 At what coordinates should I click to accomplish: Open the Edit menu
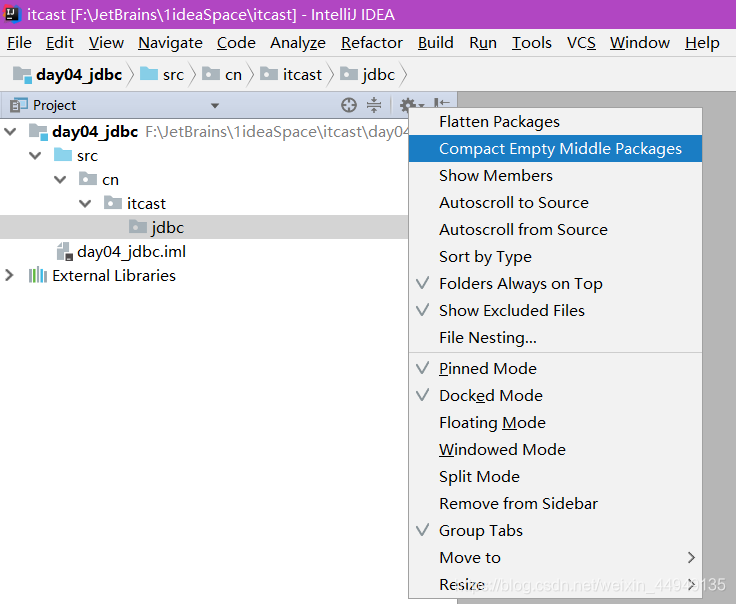60,43
